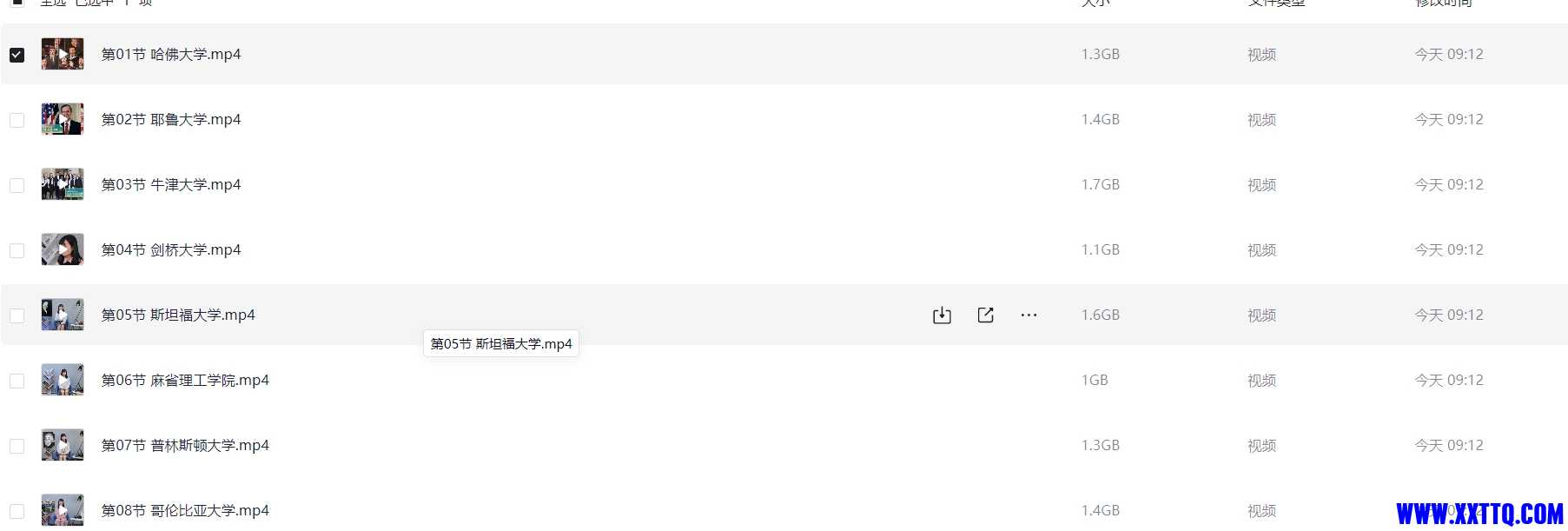The width and height of the screenshot is (1568, 531).
Task: Open the three-dot more menu for 第05节
Action: 1029,315
